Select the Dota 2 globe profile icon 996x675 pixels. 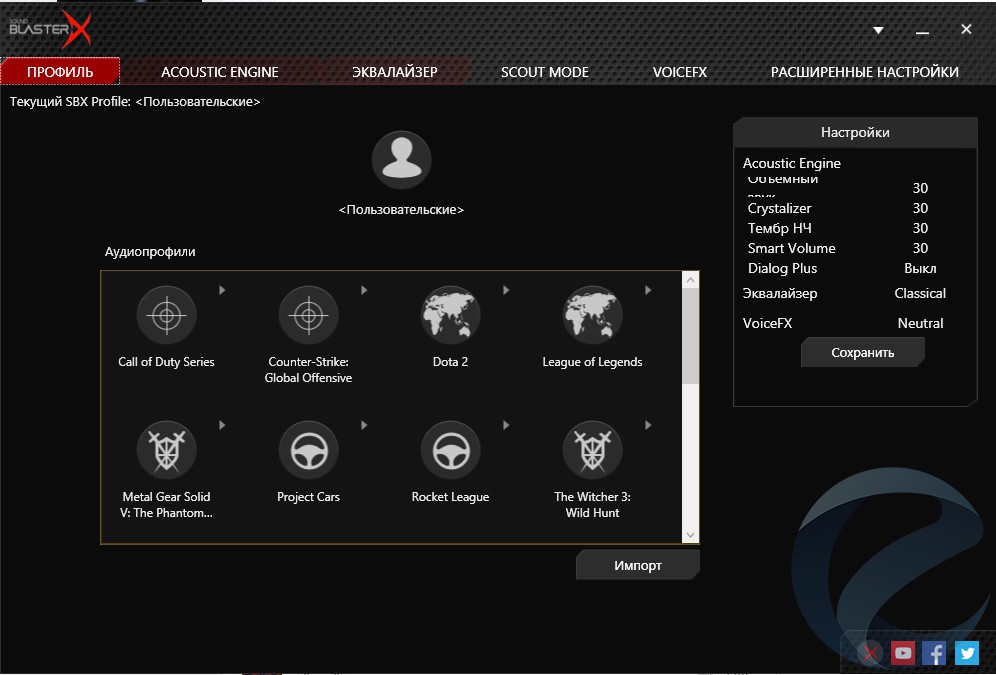[x=450, y=315]
